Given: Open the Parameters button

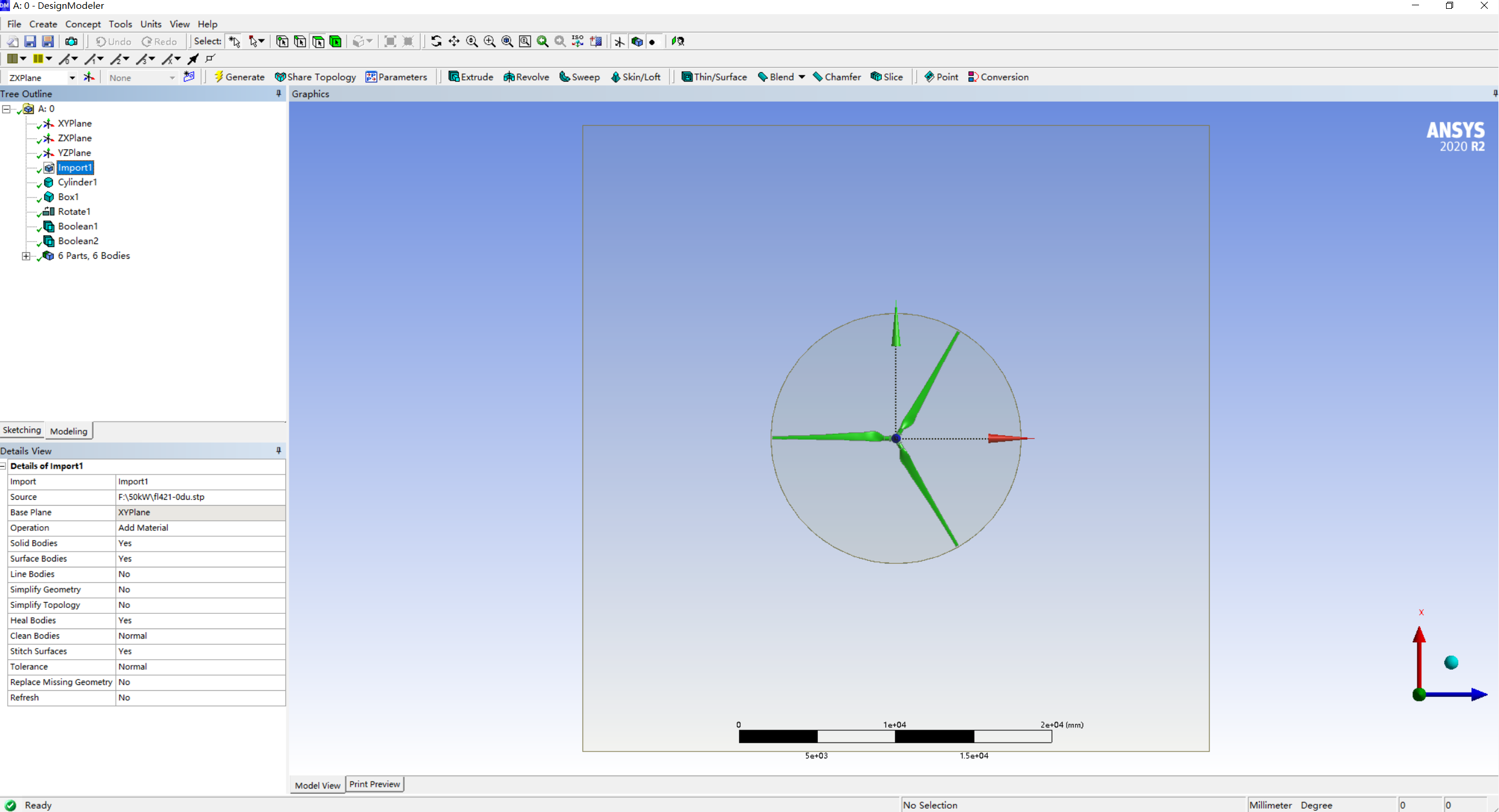Looking at the screenshot, I should 397,77.
